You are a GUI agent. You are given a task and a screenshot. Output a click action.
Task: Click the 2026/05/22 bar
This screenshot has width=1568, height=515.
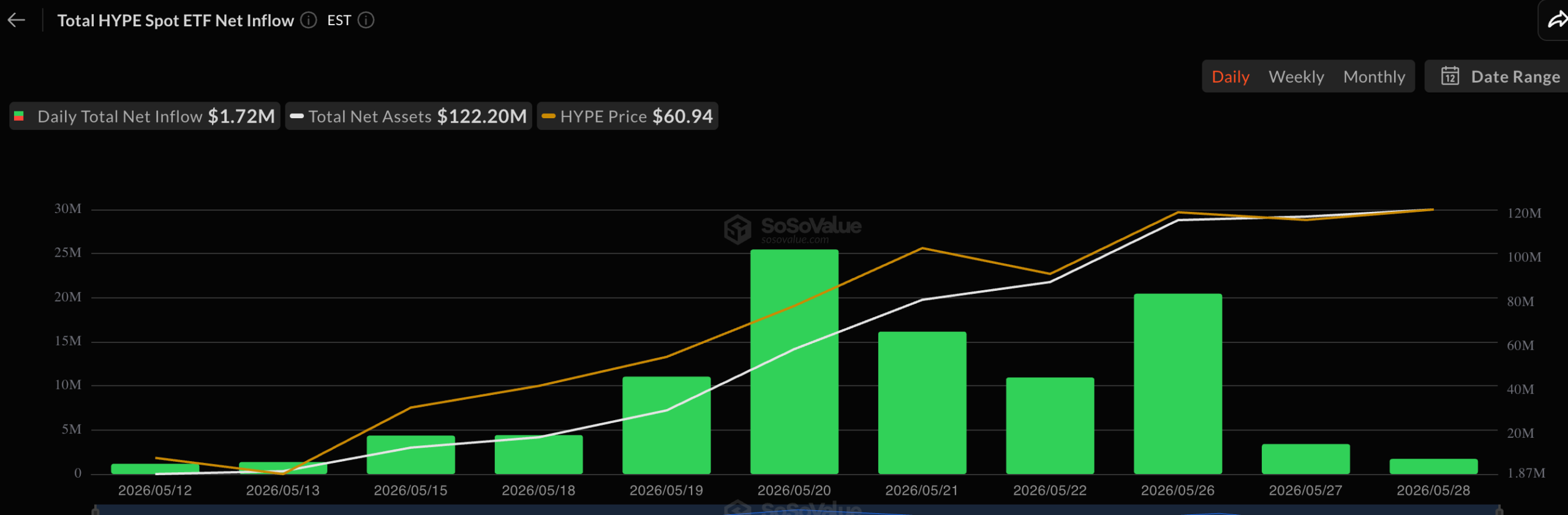1050,426
